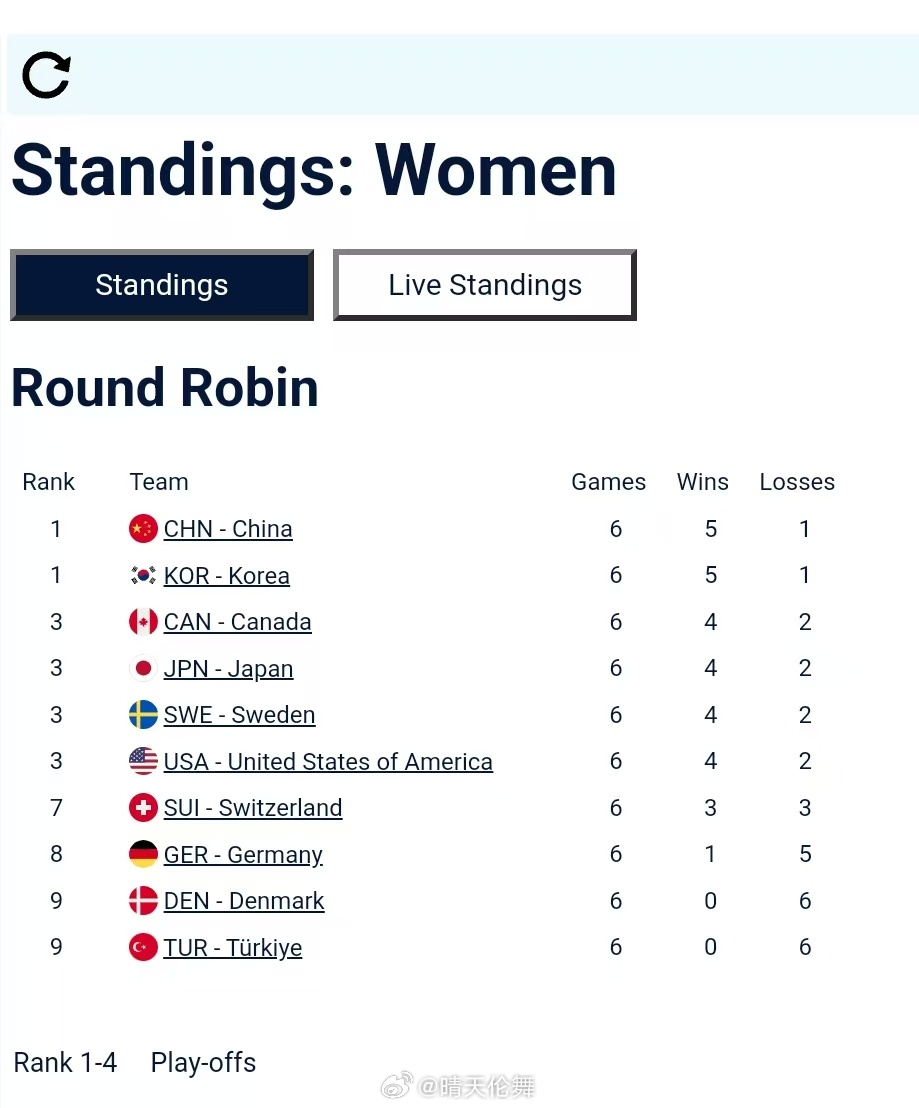Click the United States flag icon

click(143, 762)
